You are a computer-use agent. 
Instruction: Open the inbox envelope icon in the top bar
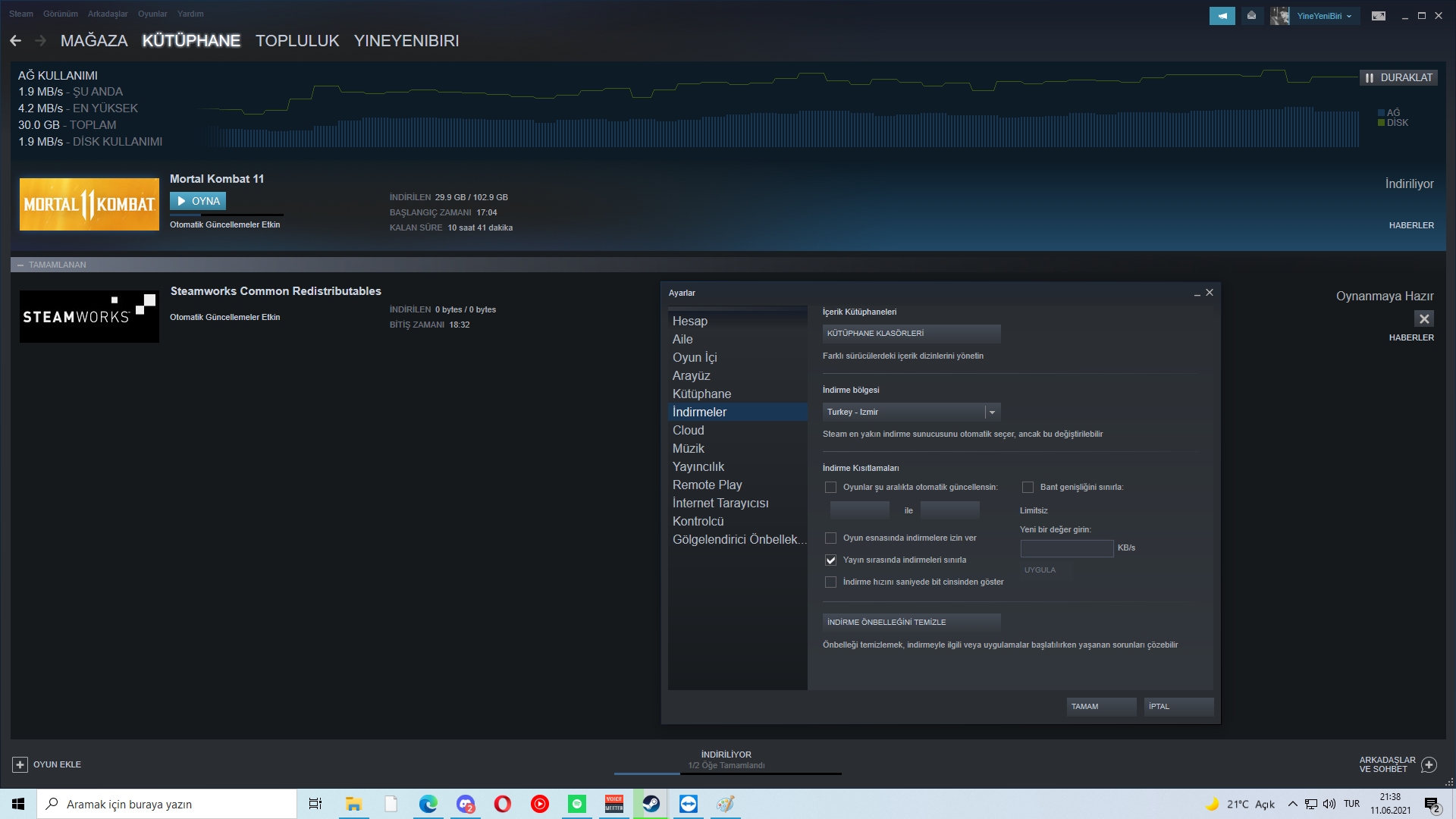click(x=1251, y=16)
